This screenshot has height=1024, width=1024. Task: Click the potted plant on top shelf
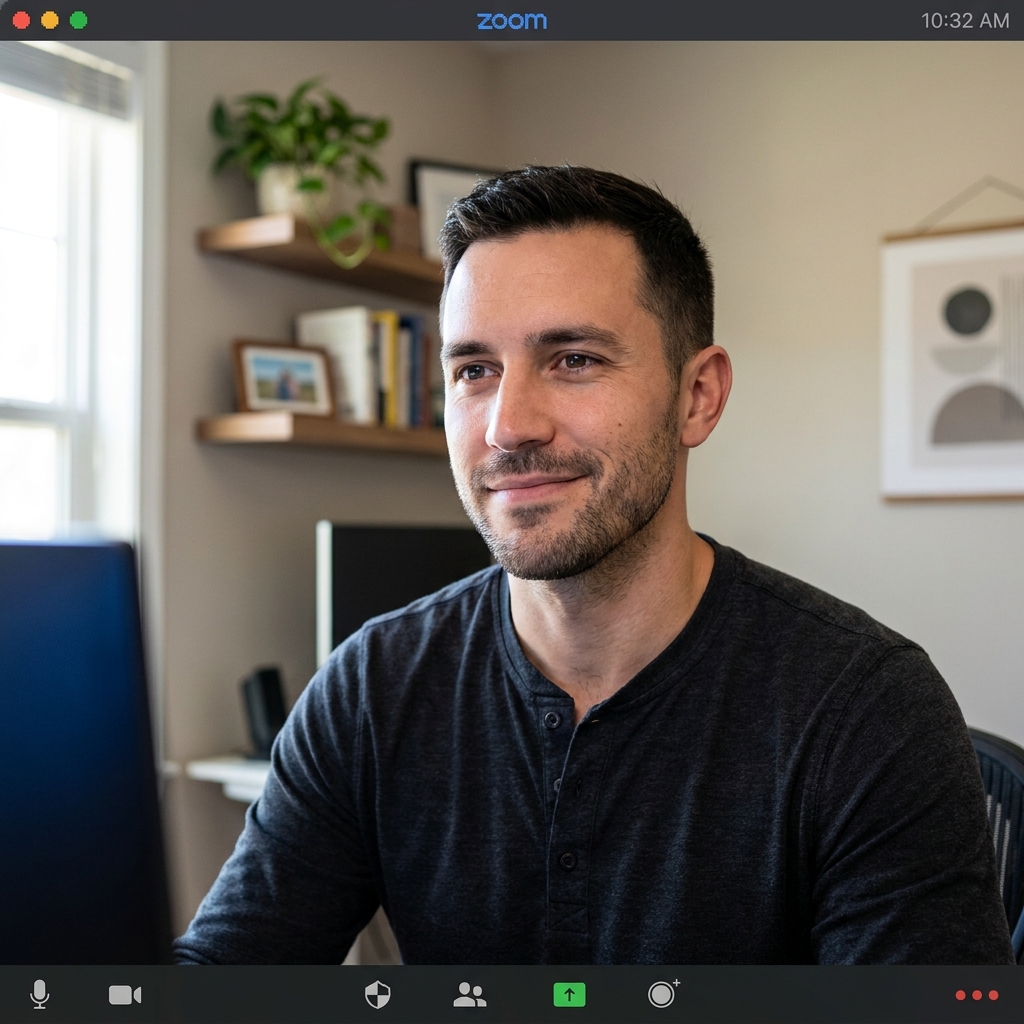coord(300,160)
